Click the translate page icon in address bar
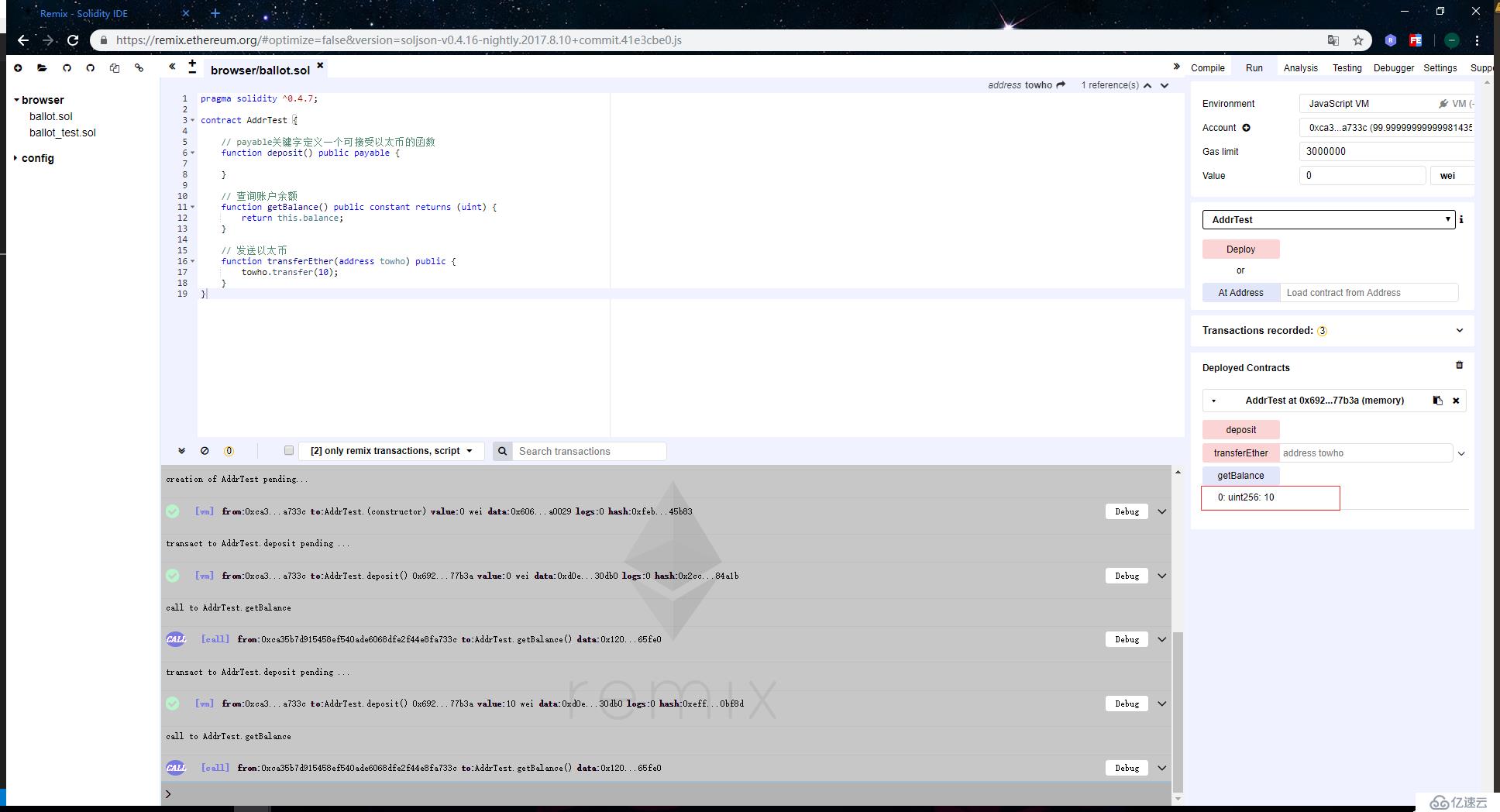The width and height of the screenshot is (1500, 812). [x=1333, y=40]
